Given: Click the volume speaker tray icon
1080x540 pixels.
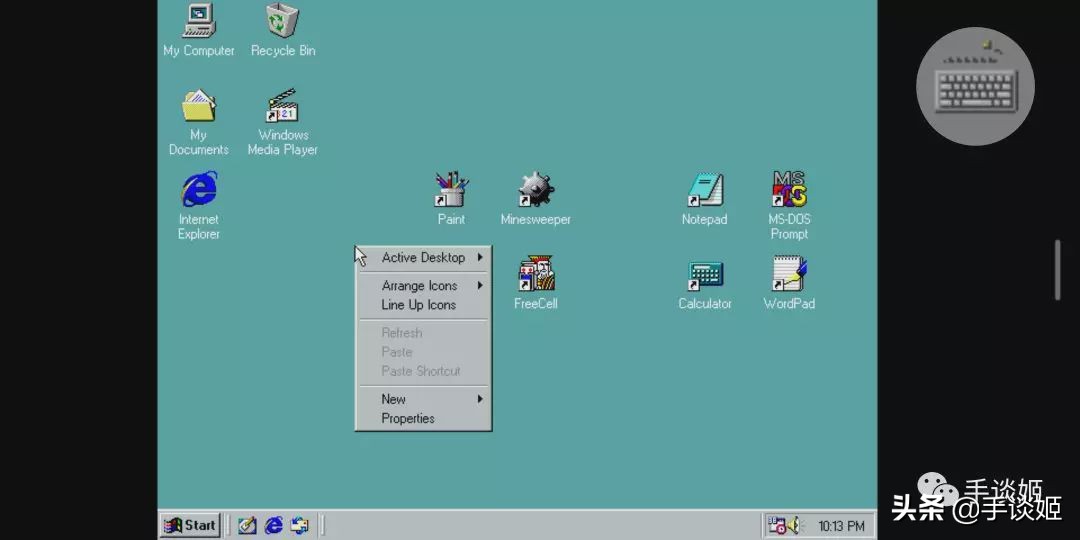Looking at the screenshot, I should coord(793,525).
